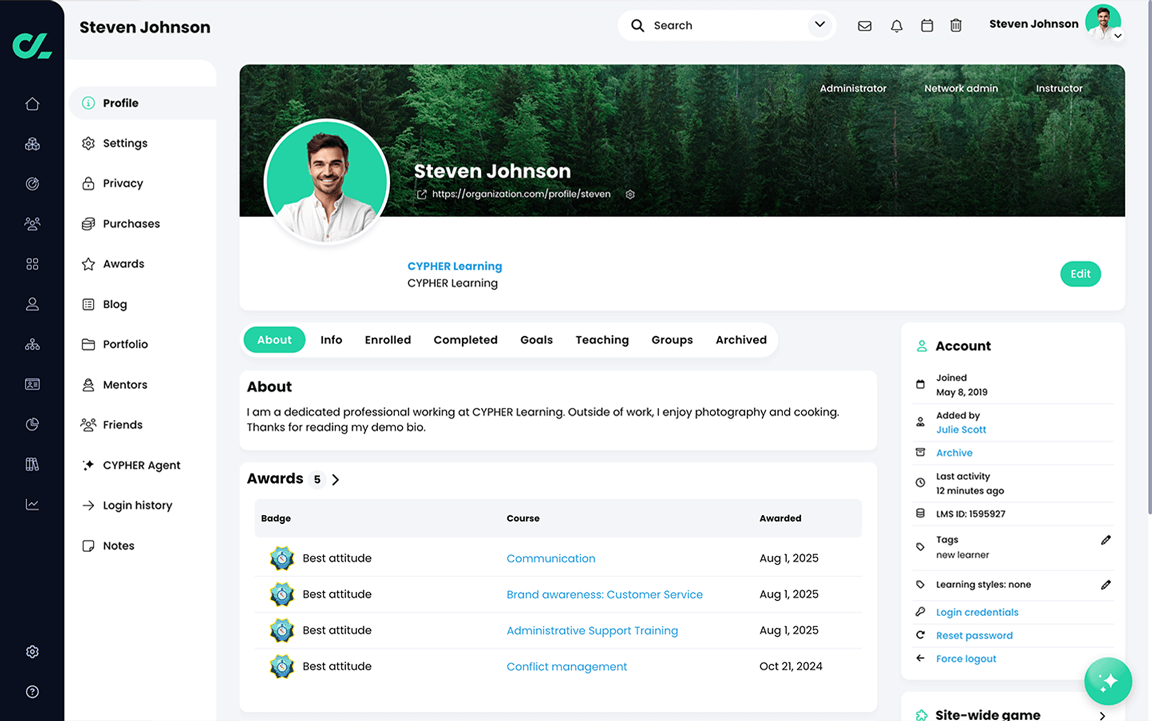Open the search filter dropdown arrow
Viewport: 1152px width, 721px height.
tap(820, 25)
